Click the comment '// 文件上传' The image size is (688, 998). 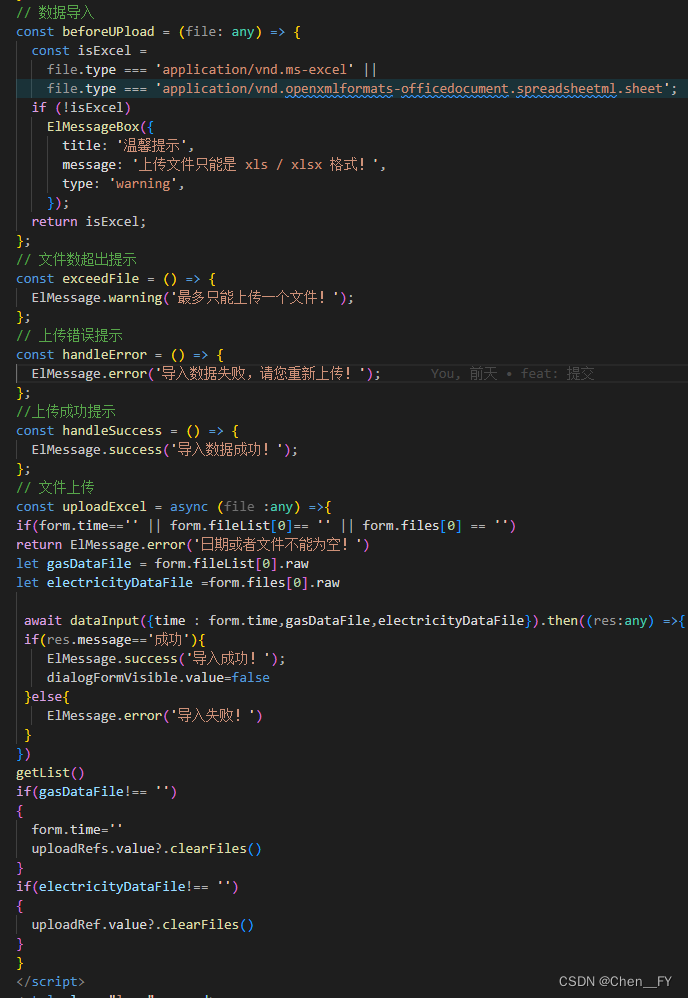tap(55, 488)
